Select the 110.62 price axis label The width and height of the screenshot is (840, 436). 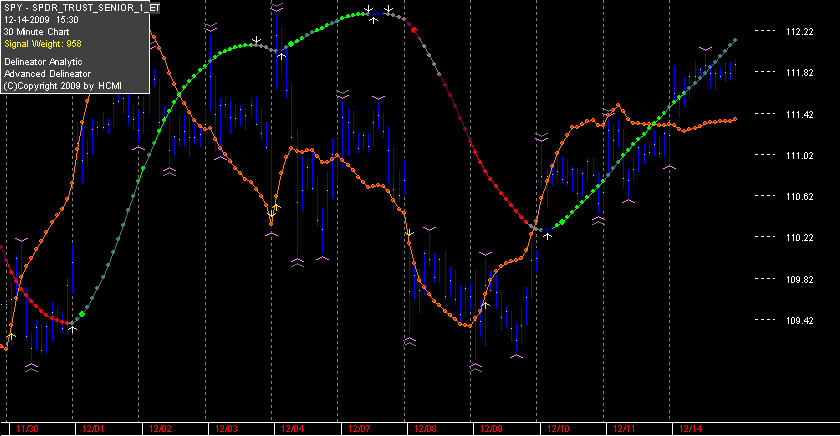click(799, 197)
